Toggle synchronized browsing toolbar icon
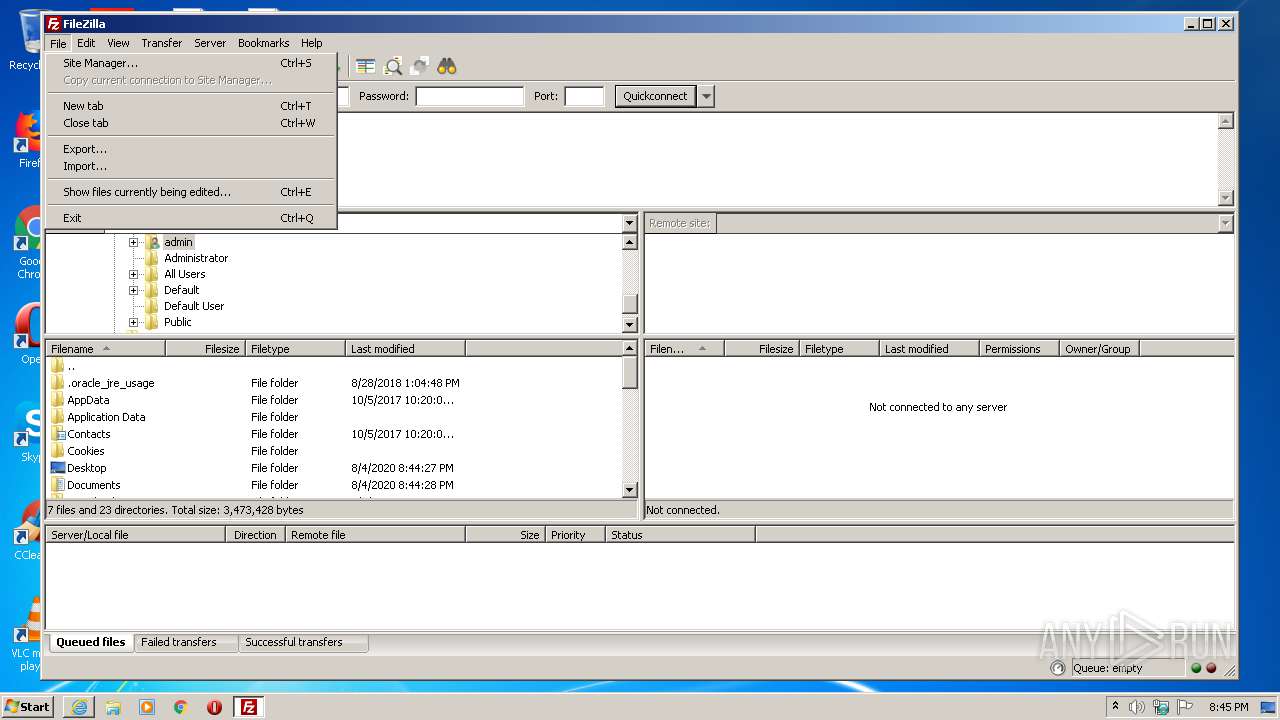The image size is (1280, 720). tap(420, 66)
